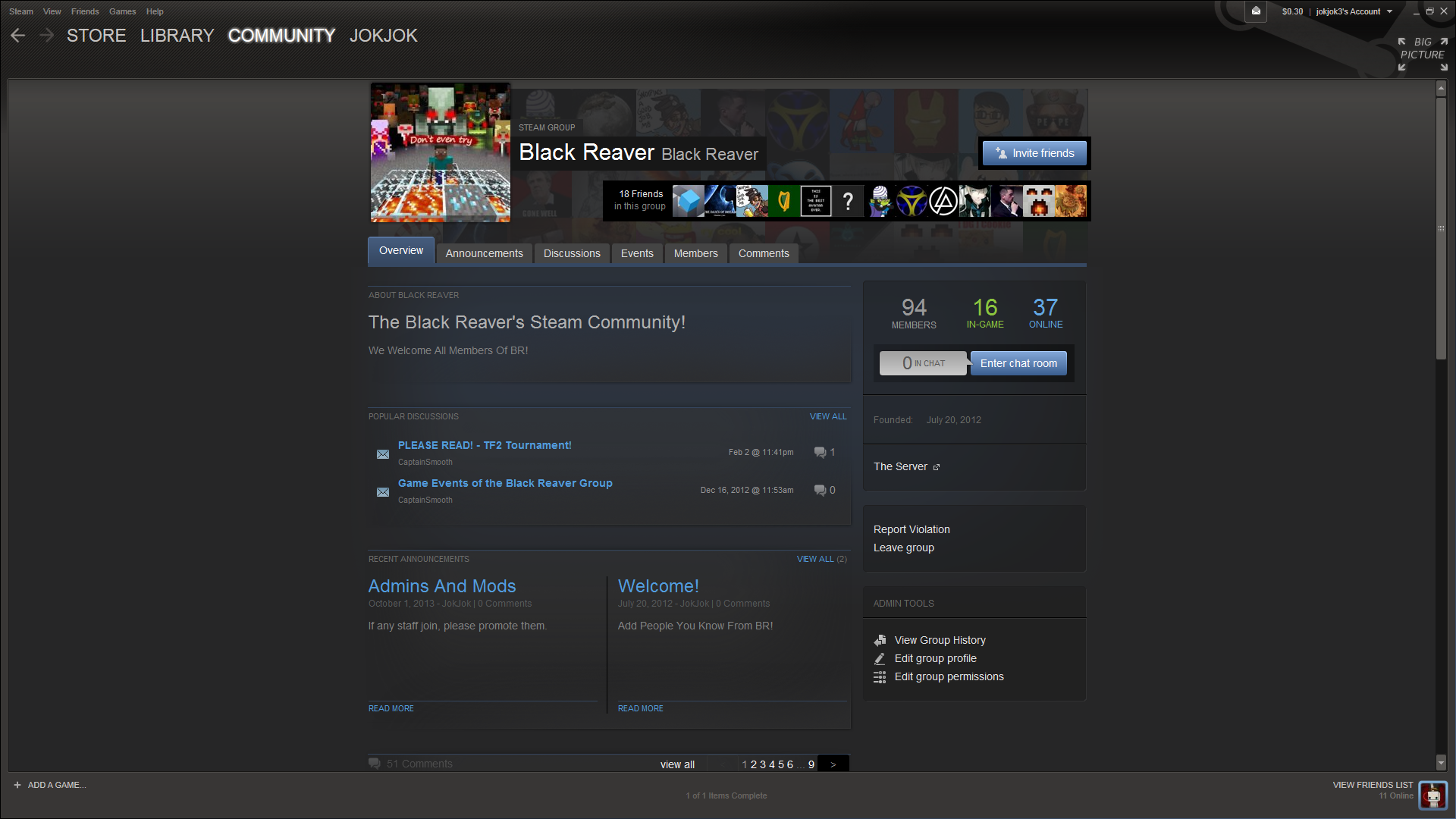This screenshot has width=1456, height=819.
Task: Open the yellow Y symbol friend avatar
Action: coord(912,201)
